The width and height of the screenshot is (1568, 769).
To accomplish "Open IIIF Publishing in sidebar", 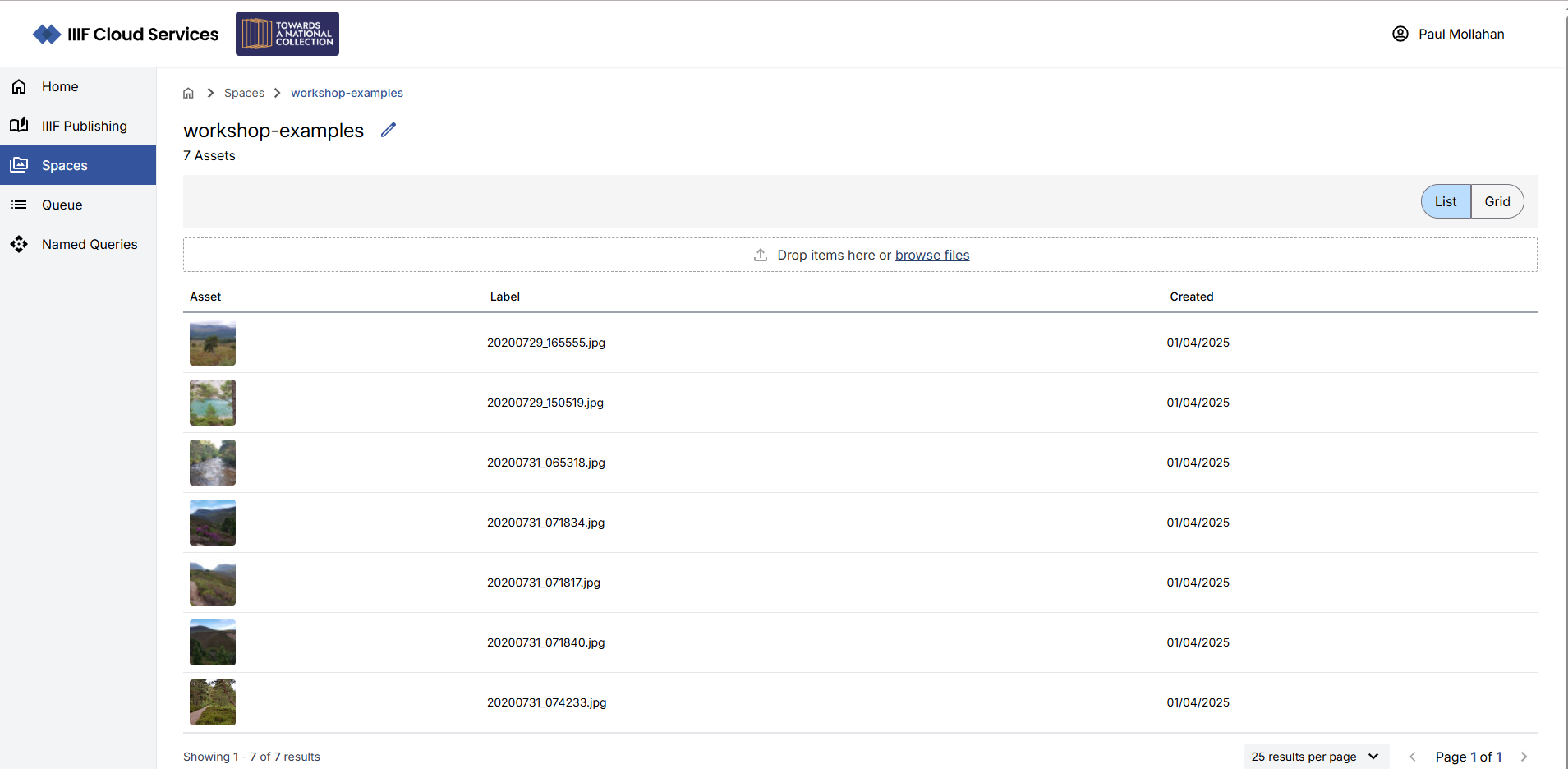I will pos(84,126).
